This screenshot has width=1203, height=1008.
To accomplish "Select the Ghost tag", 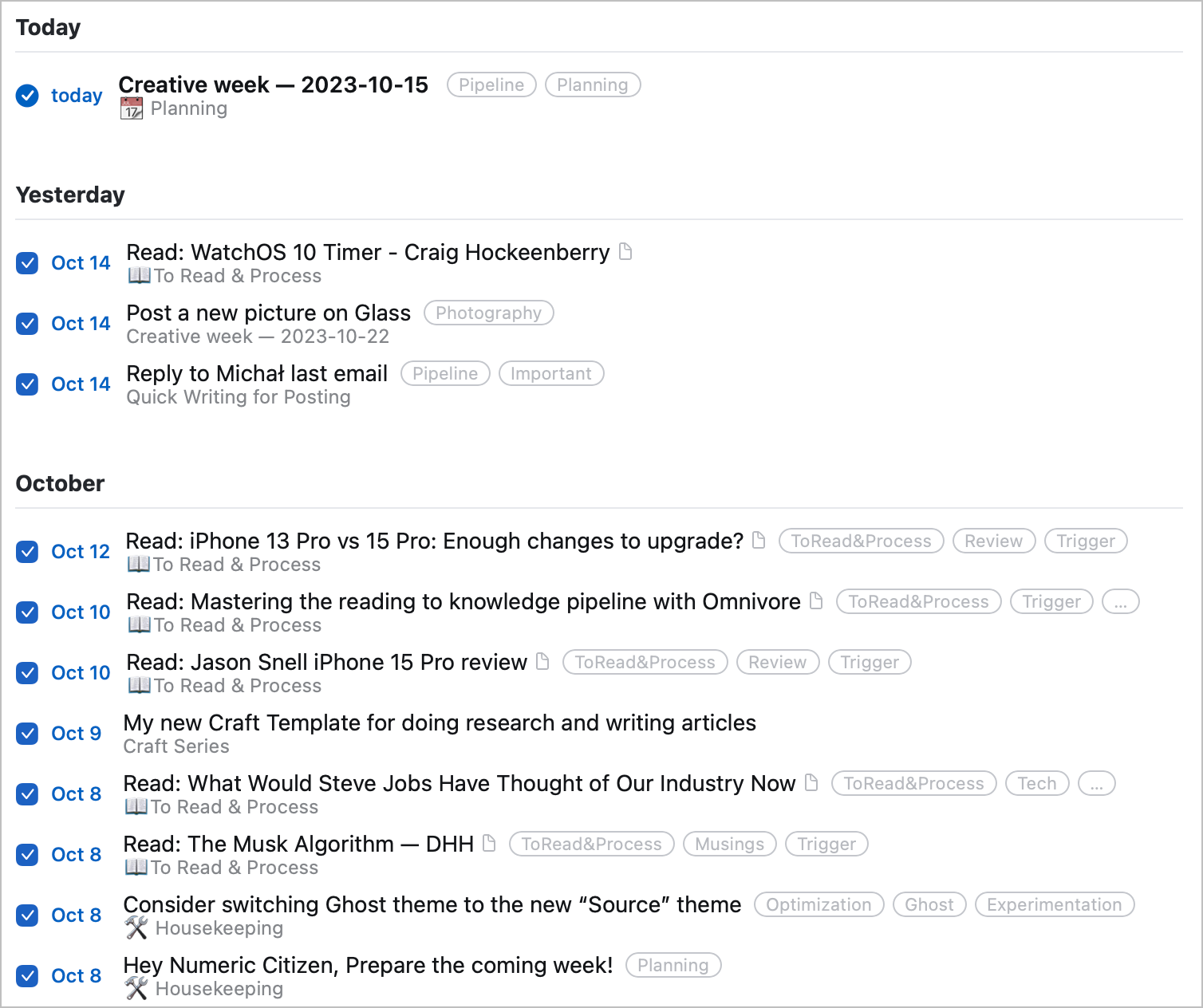I will click(929, 905).
